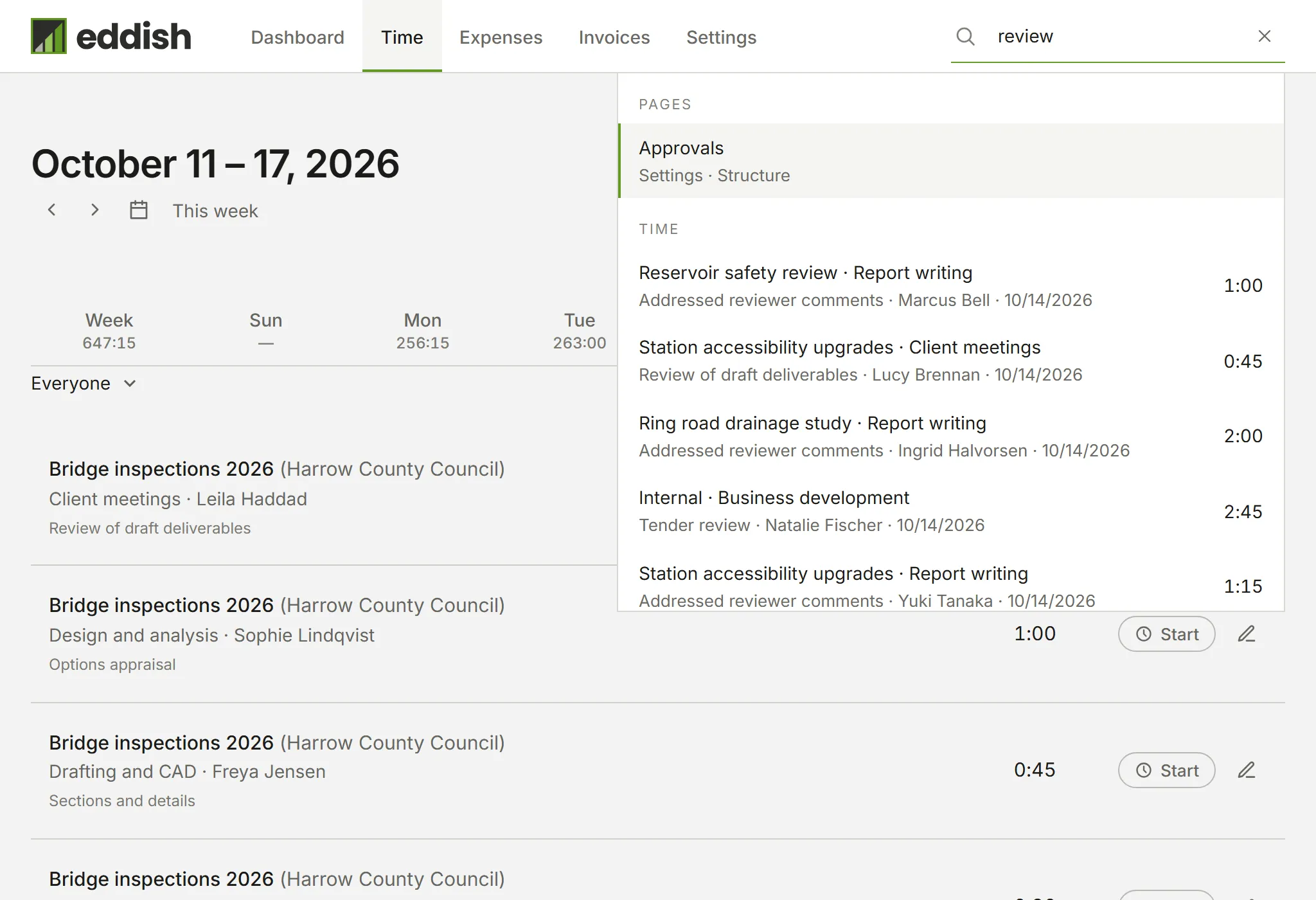Go to previous week arrow
This screenshot has height=900, width=1316.
[x=52, y=210]
